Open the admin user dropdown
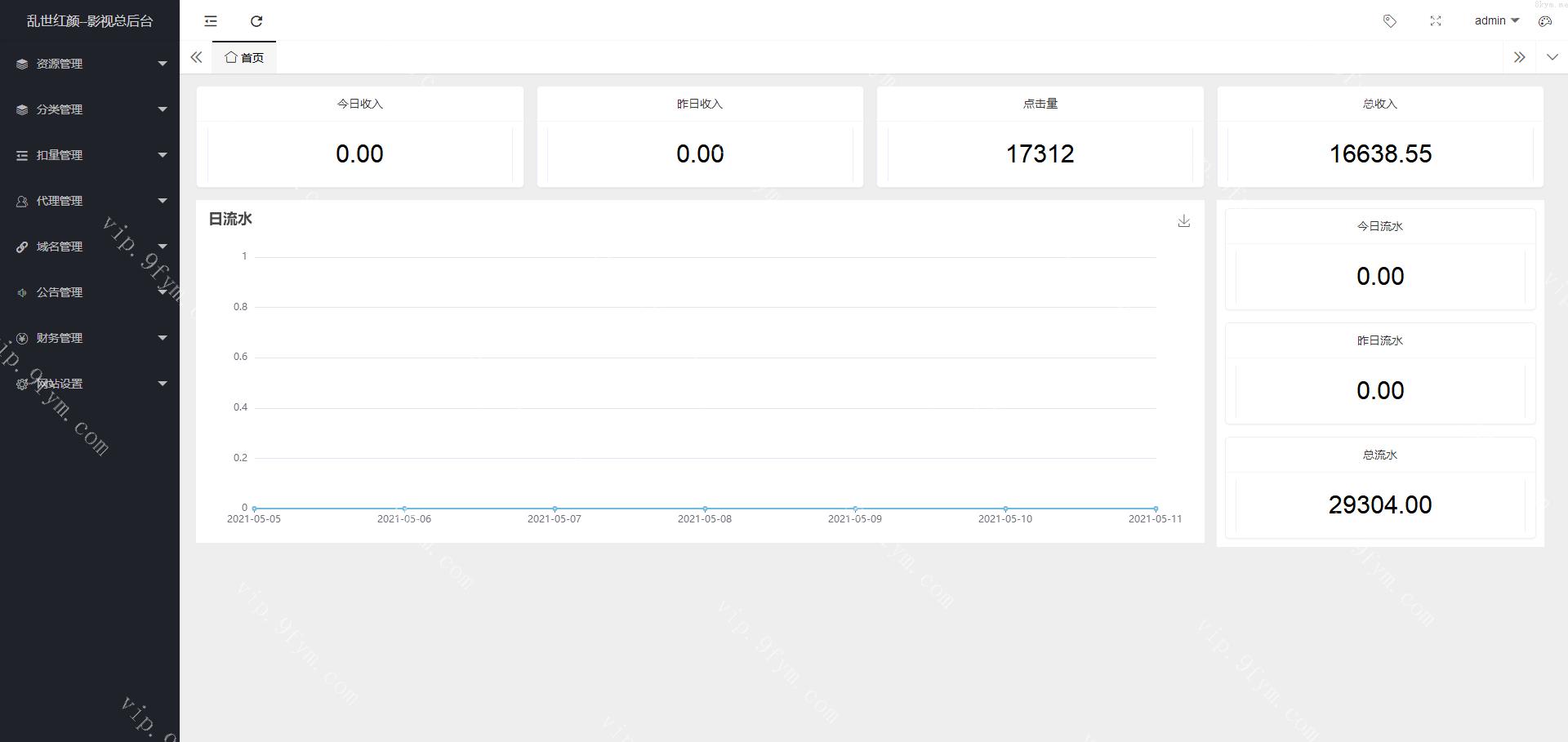 coord(1496,21)
